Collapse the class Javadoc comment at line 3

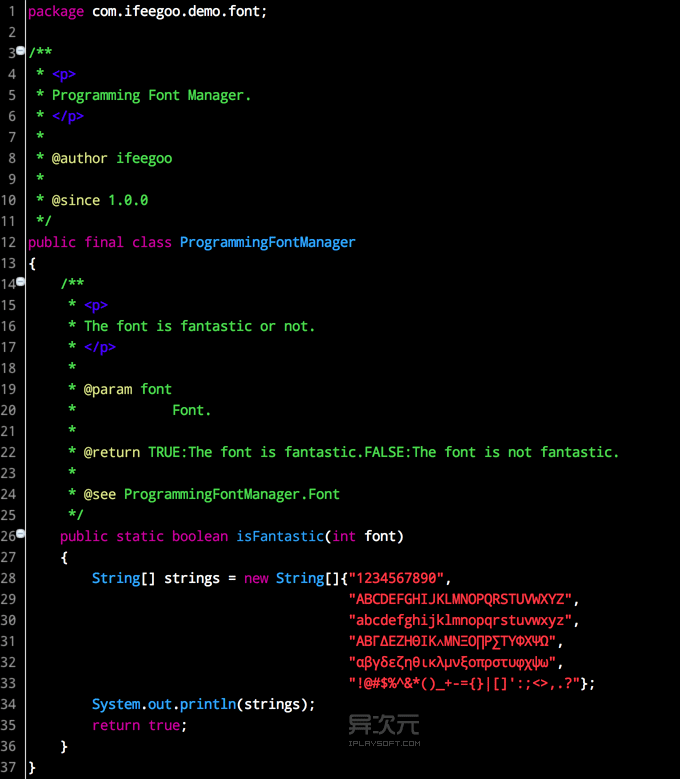[x=20, y=50]
